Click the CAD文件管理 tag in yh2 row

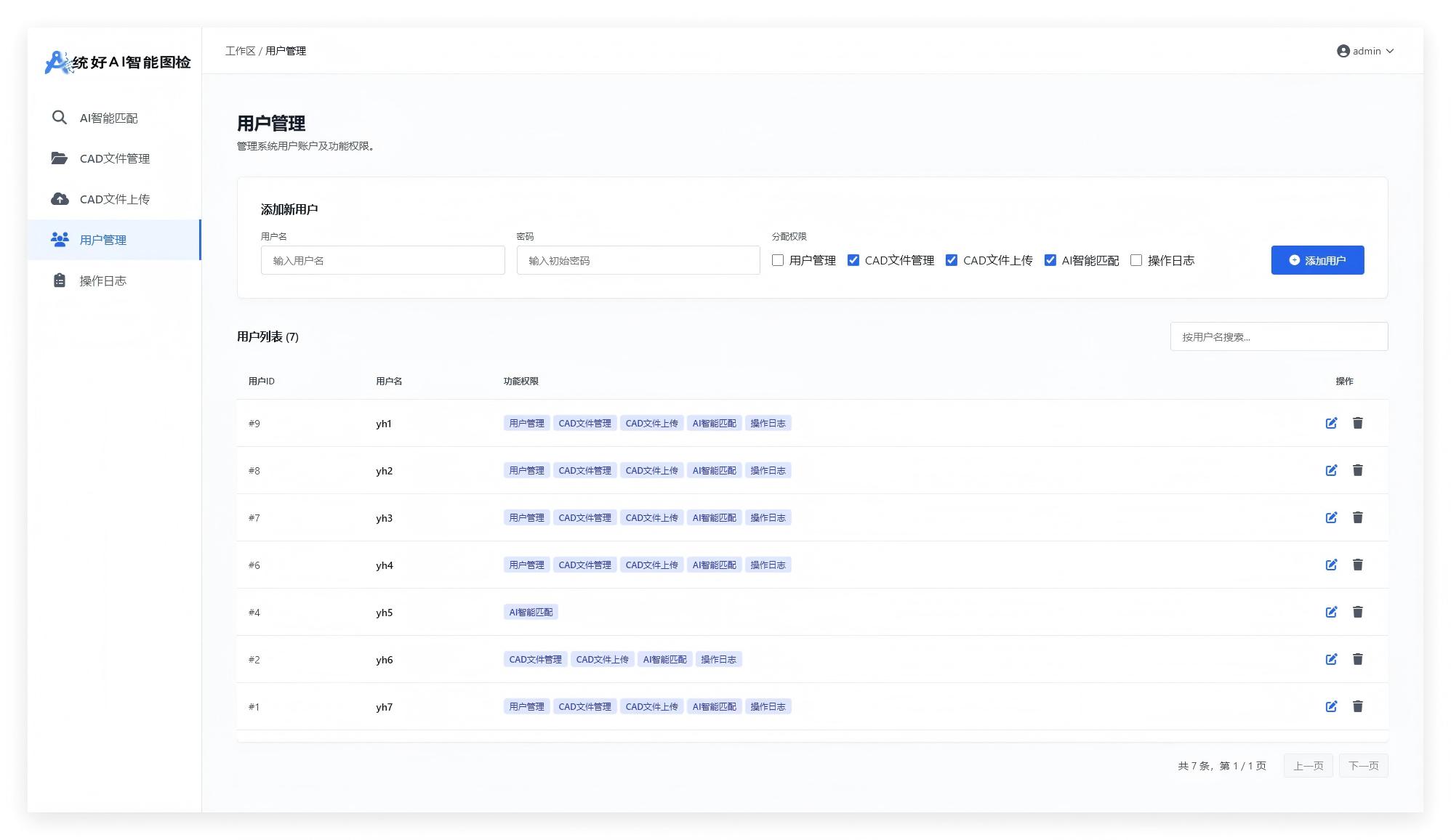click(x=585, y=470)
